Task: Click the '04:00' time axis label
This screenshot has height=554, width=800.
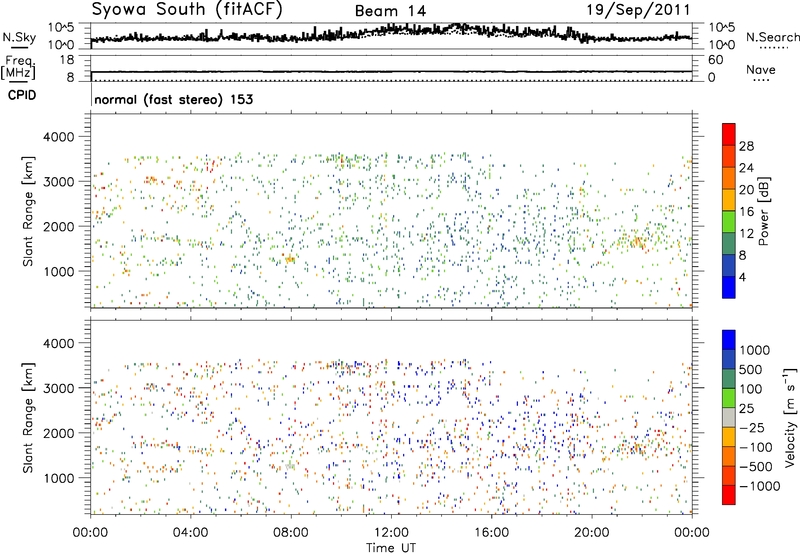Action: click(190, 533)
